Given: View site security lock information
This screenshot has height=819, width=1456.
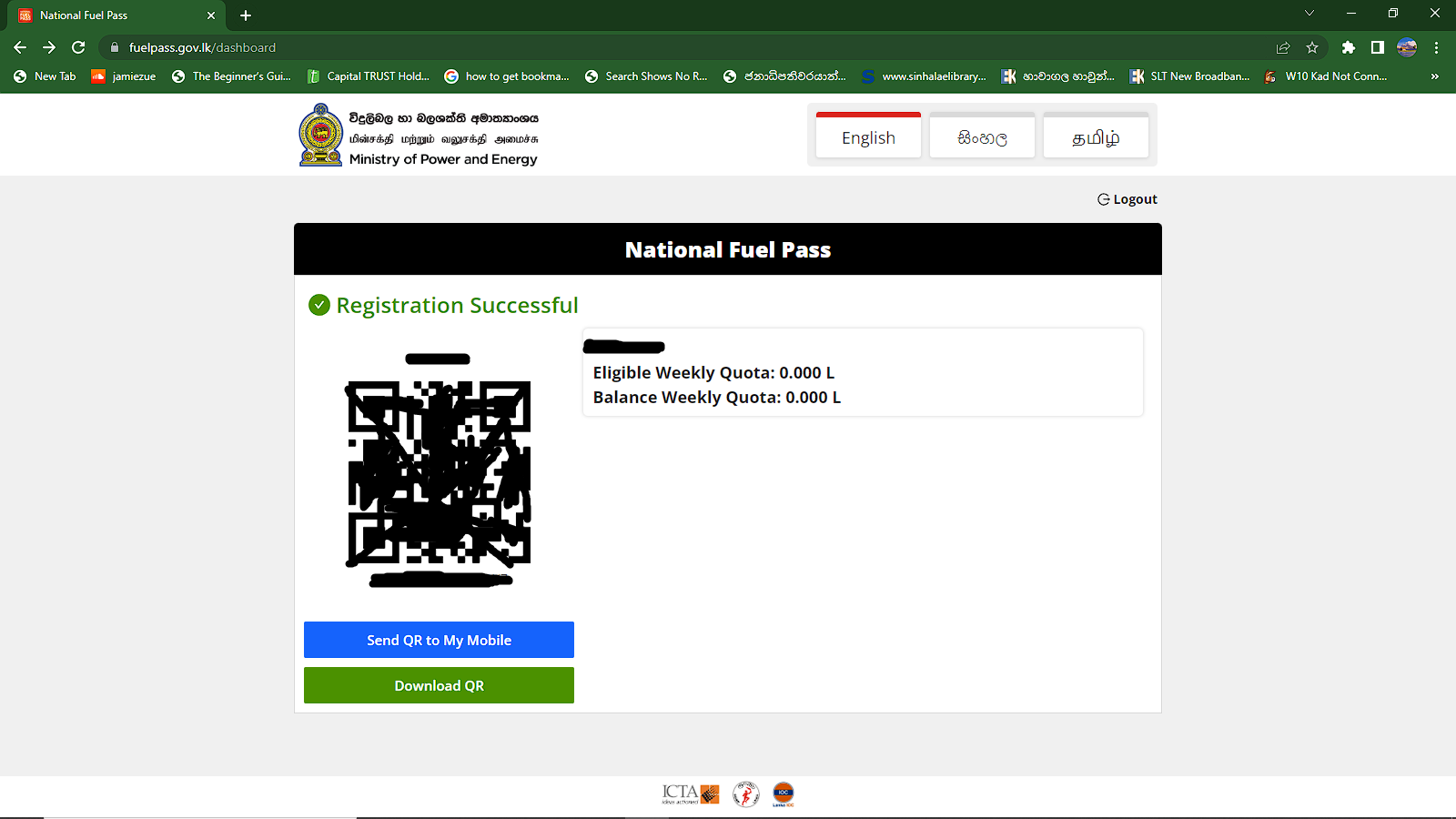Looking at the screenshot, I should click(115, 47).
